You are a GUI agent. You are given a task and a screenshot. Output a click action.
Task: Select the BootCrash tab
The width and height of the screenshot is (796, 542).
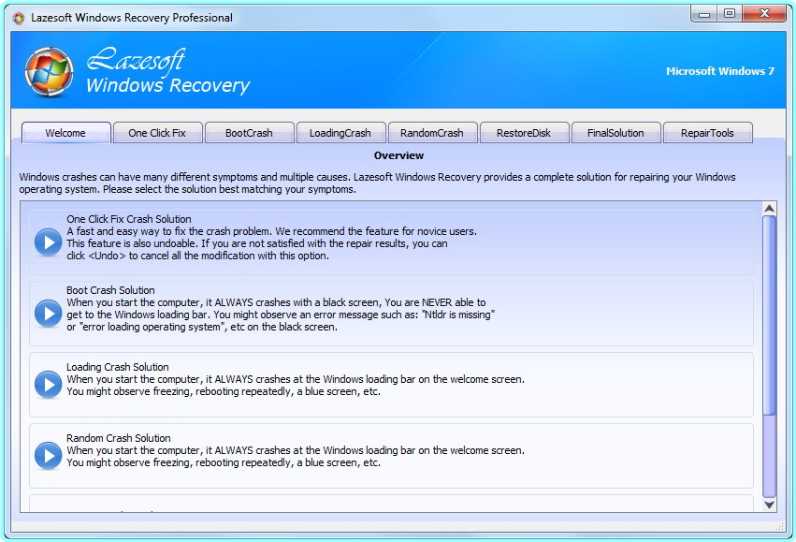click(x=249, y=133)
